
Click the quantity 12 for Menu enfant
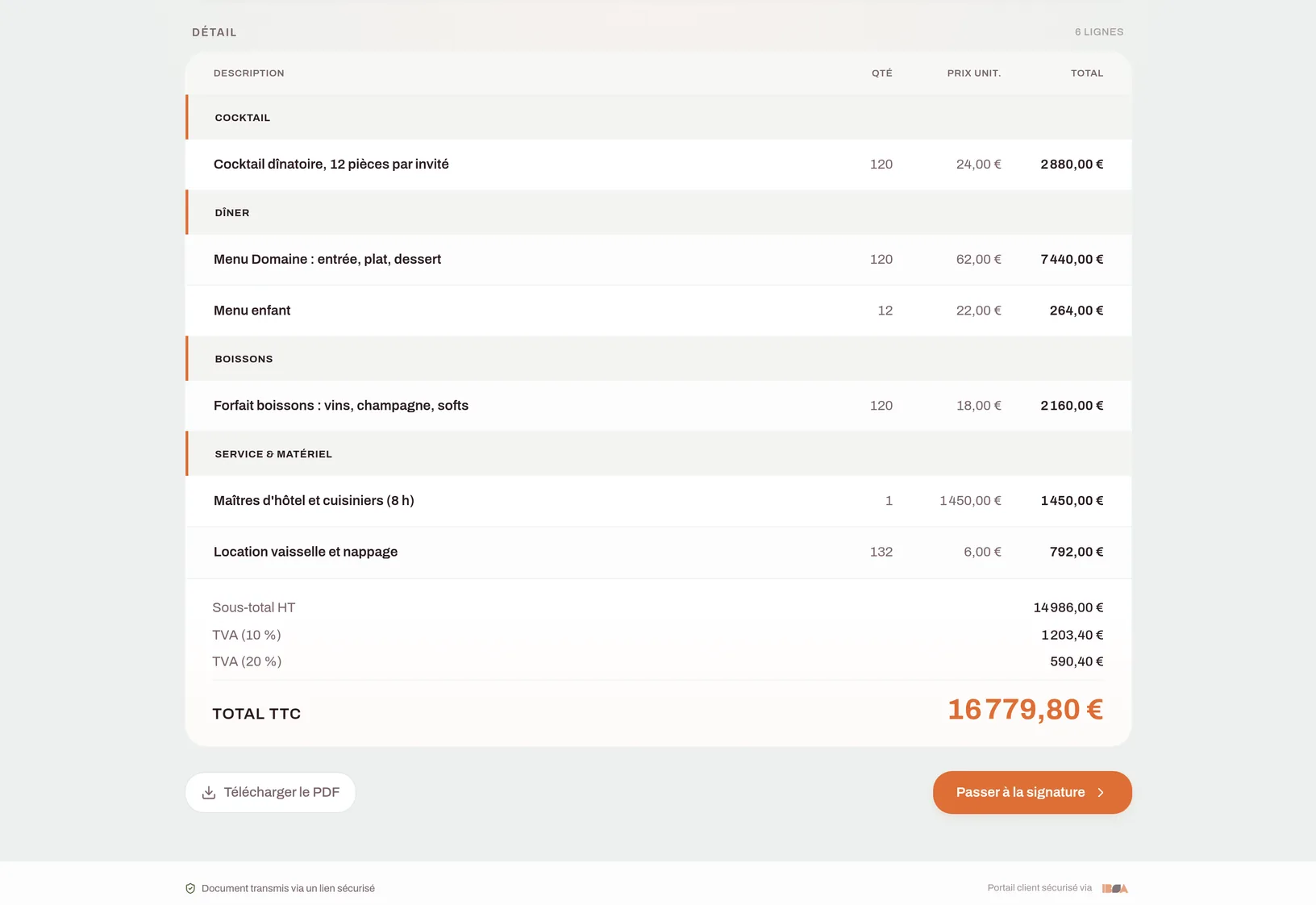click(885, 311)
